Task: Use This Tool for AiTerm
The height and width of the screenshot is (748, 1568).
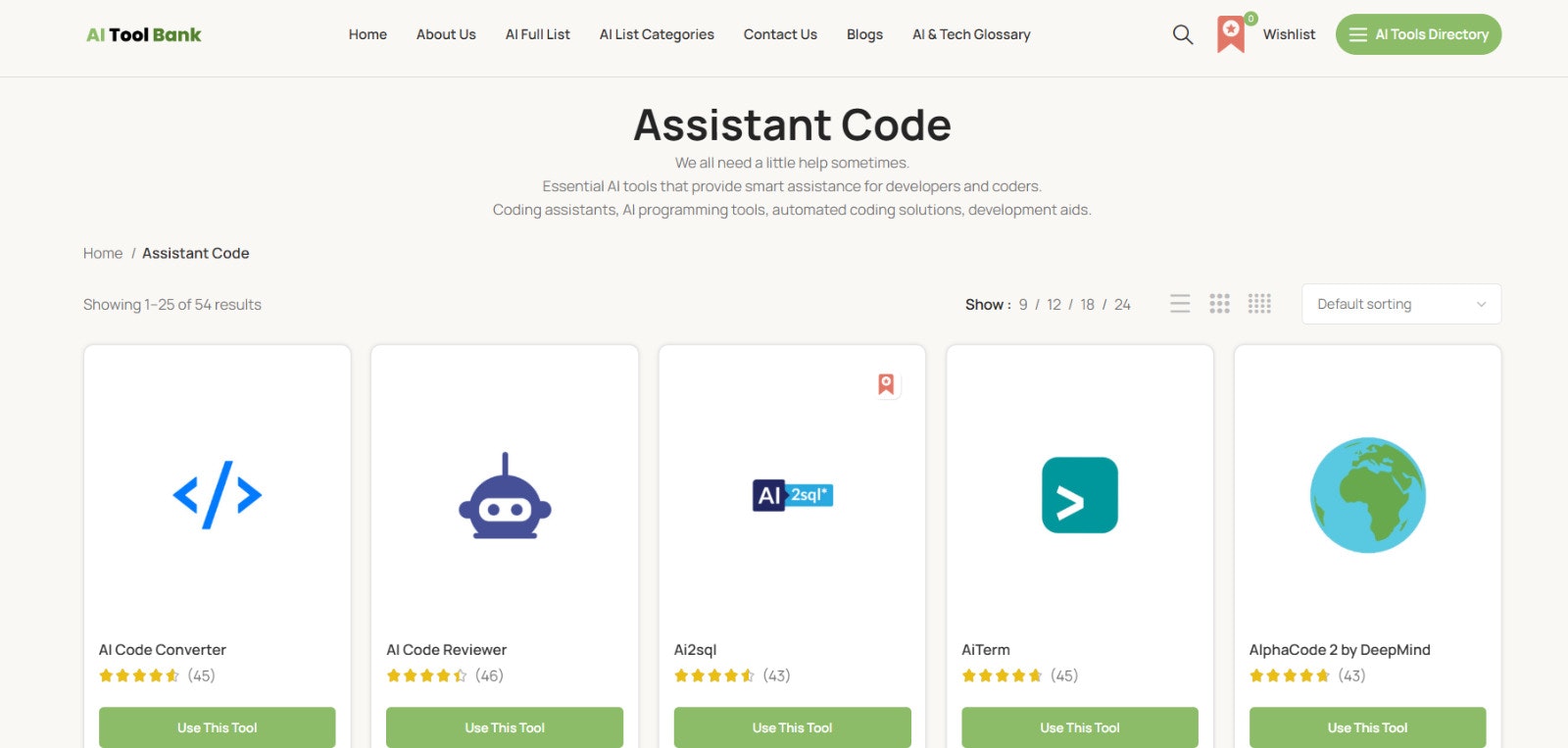Action: pos(1080,727)
